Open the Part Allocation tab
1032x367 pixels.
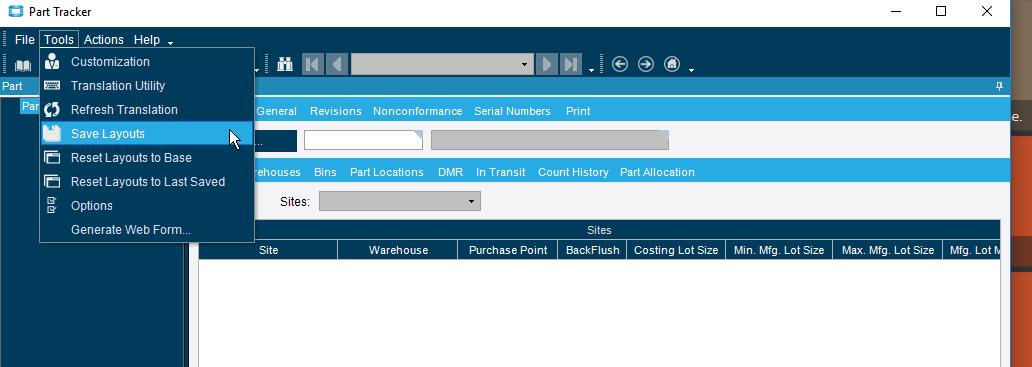point(657,172)
